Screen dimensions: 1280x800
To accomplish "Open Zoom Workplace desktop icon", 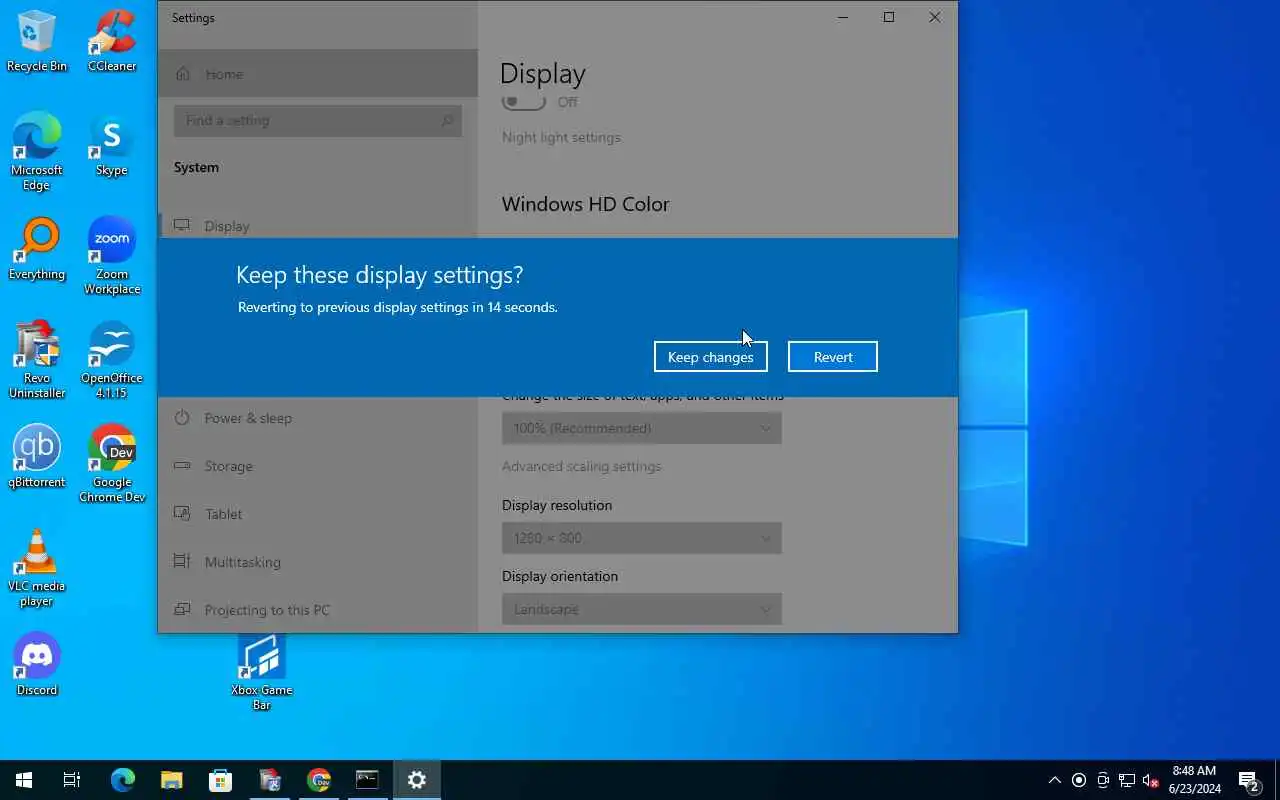I will (112, 256).
